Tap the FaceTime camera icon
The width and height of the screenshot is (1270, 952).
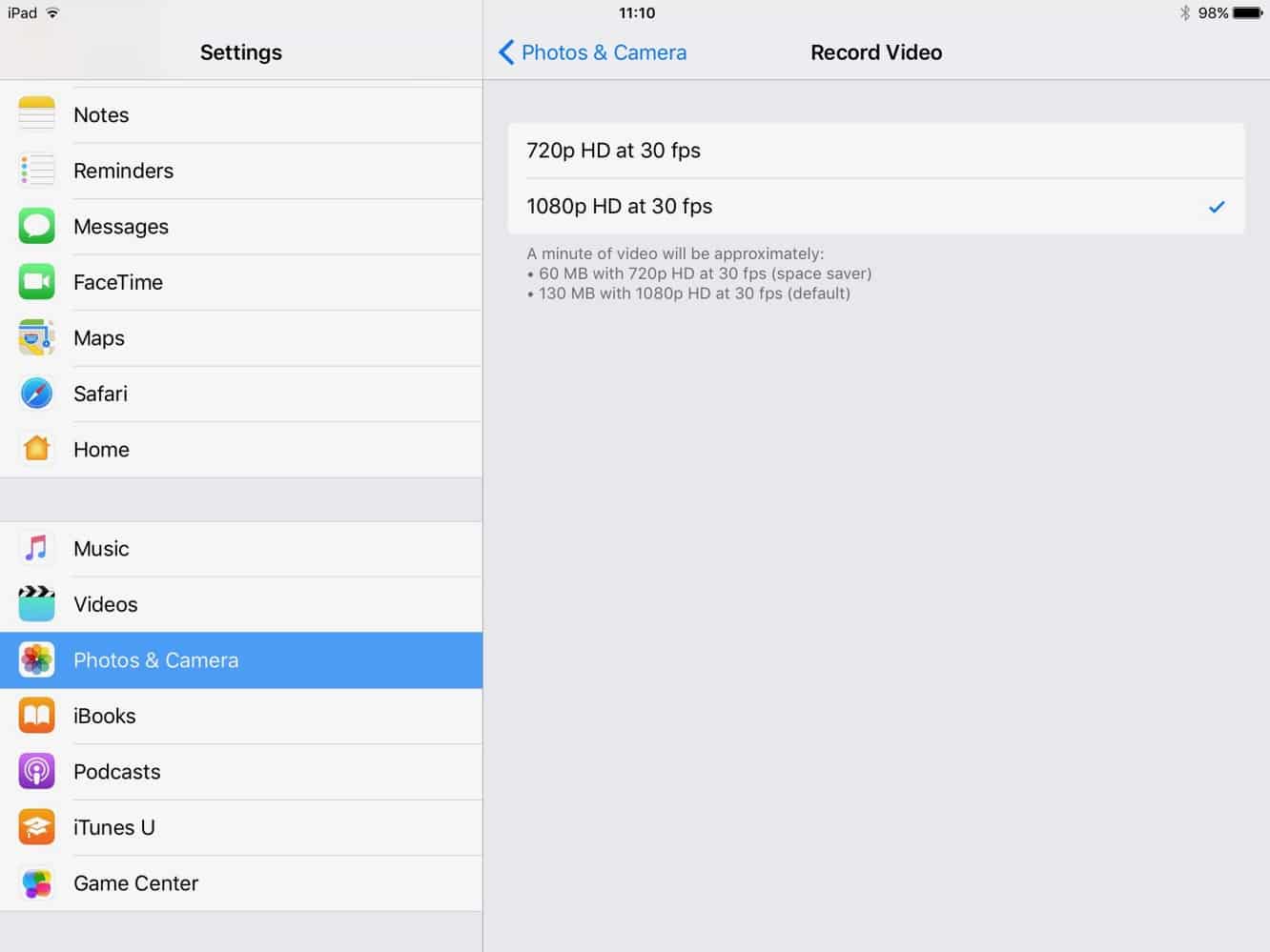(x=37, y=282)
